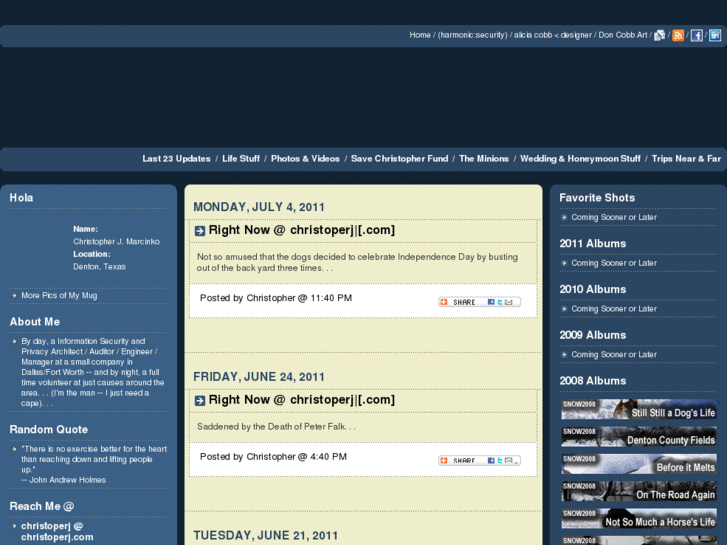Select The Minions in navigation
This screenshot has width=727, height=545.
pyautogui.click(x=484, y=159)
